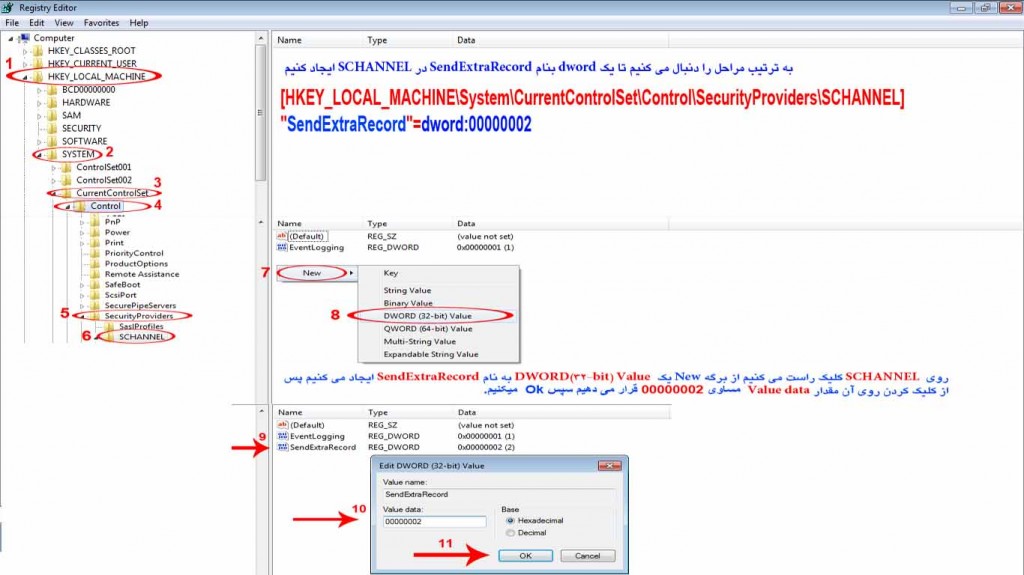Expand the SecurePipeServers node arrow
The width and height of the screenshot is (1024, 575).
[82, 306]
